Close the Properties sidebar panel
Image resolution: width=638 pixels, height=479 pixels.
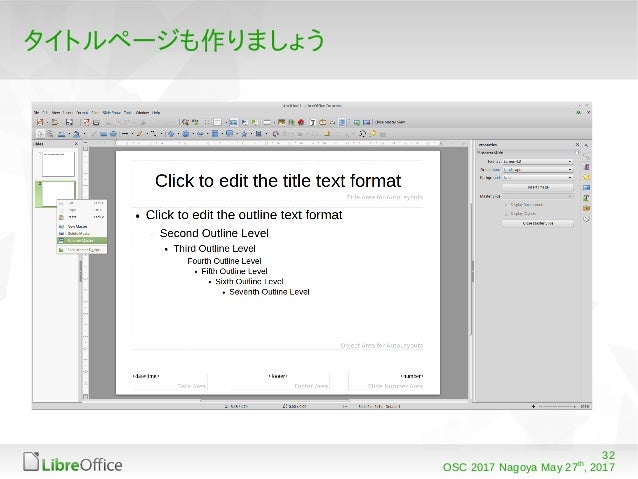[x=577, y=144]
